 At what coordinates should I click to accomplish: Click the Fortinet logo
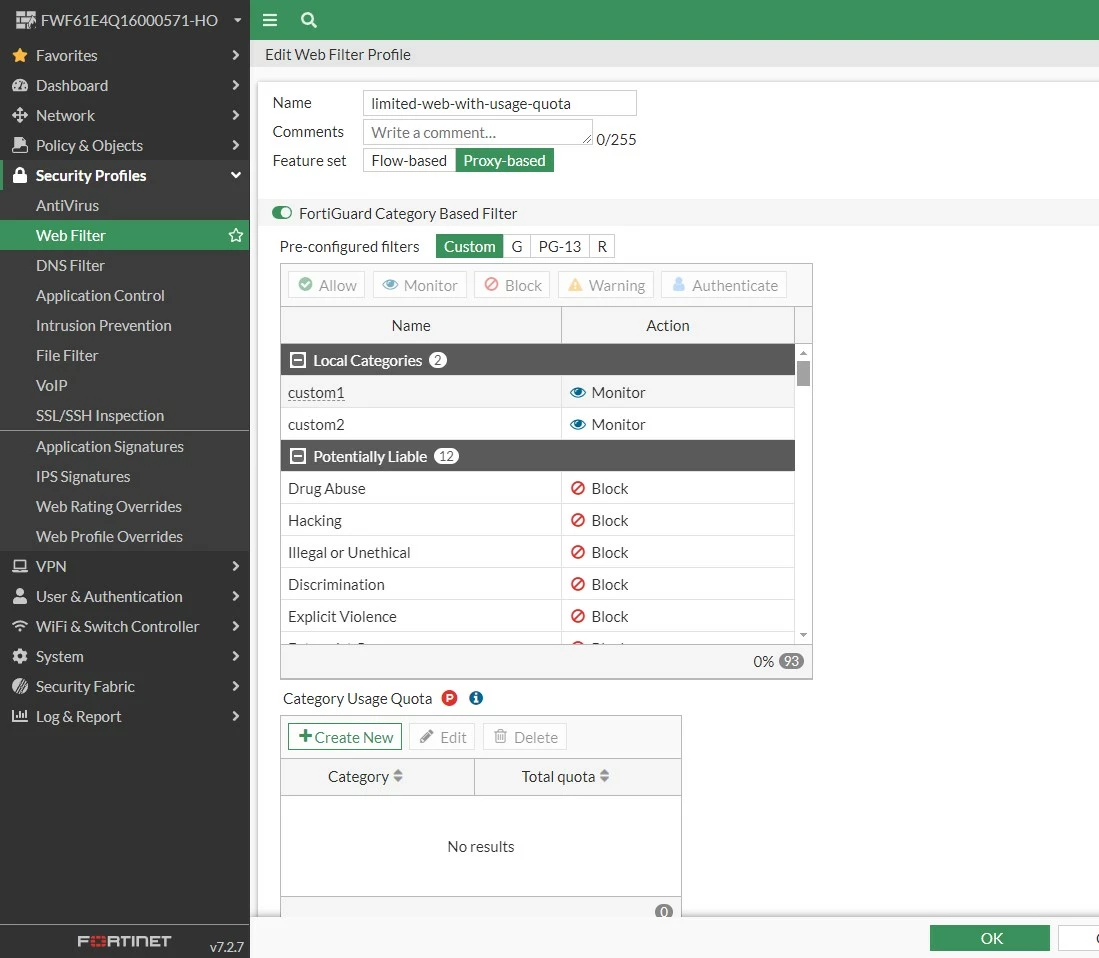[x=124, y=941]
